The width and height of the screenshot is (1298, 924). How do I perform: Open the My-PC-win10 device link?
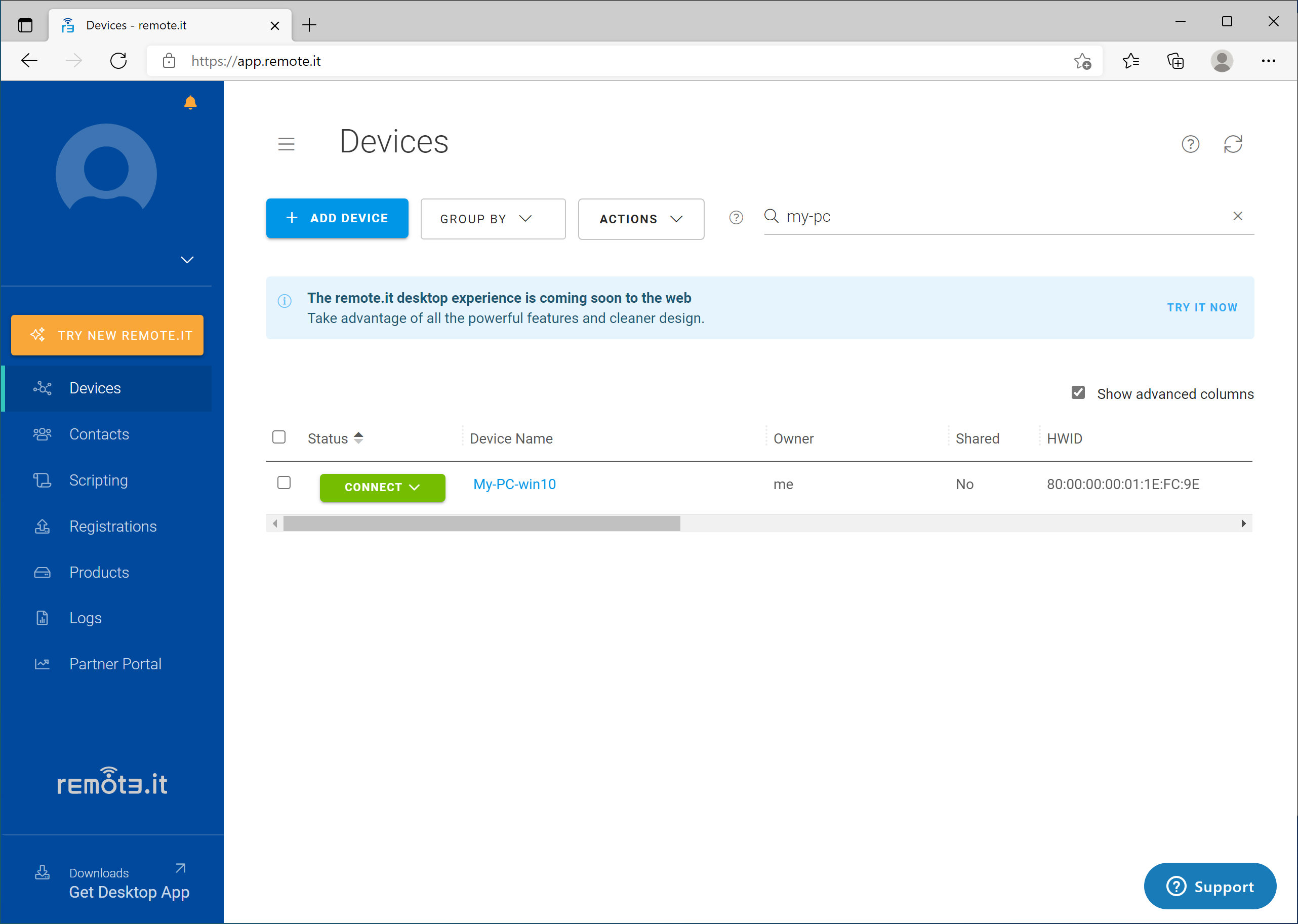click(514, 484)
